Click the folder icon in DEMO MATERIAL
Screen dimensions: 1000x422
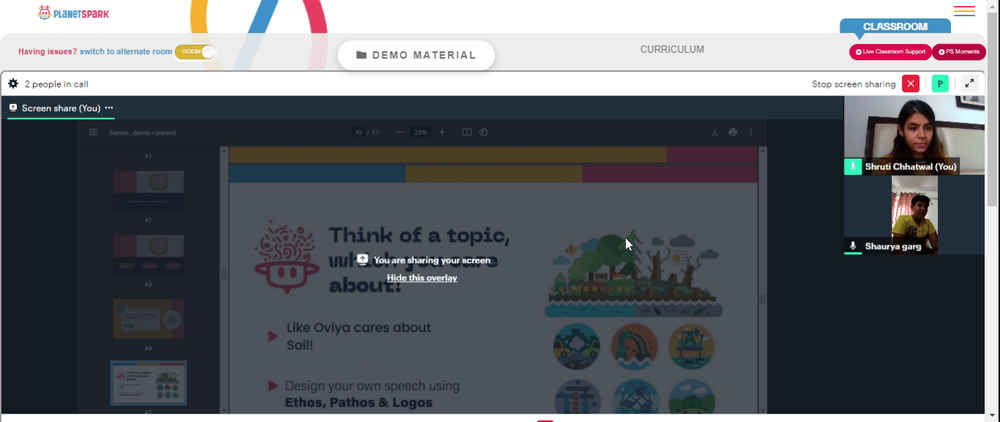point(361,55)
